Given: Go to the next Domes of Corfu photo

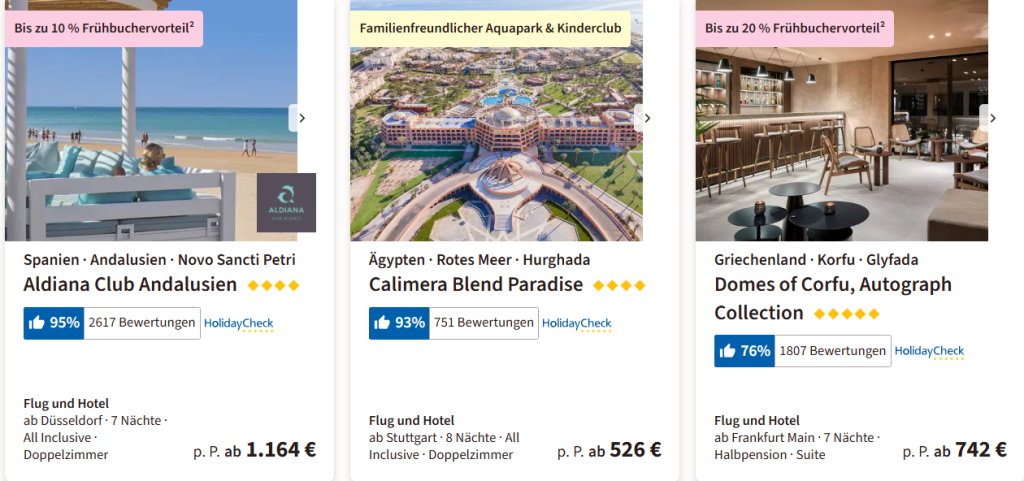Looking at the screenshot, I should pyautogui.click(x=992, y=118).
